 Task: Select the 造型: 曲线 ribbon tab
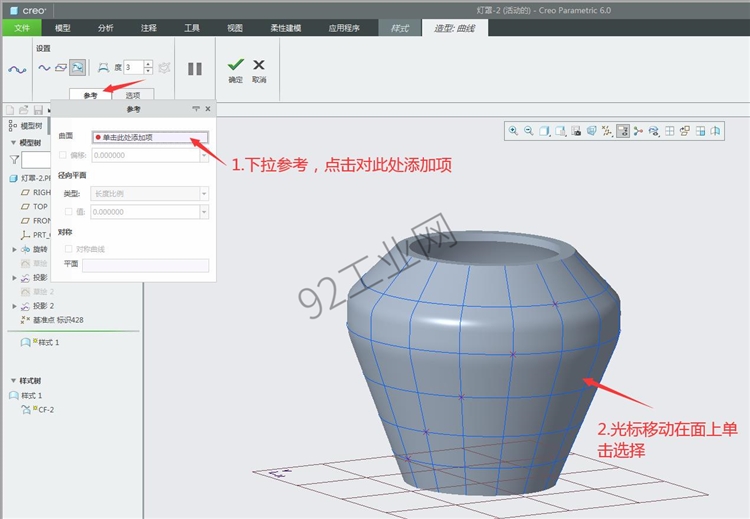pyautogui.click(x=455, y=28)
